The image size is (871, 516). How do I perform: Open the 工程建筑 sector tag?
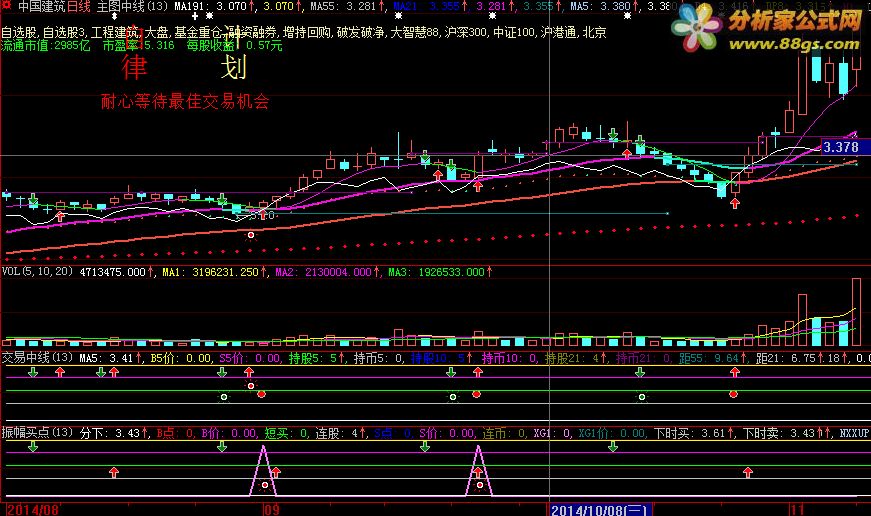114,32
